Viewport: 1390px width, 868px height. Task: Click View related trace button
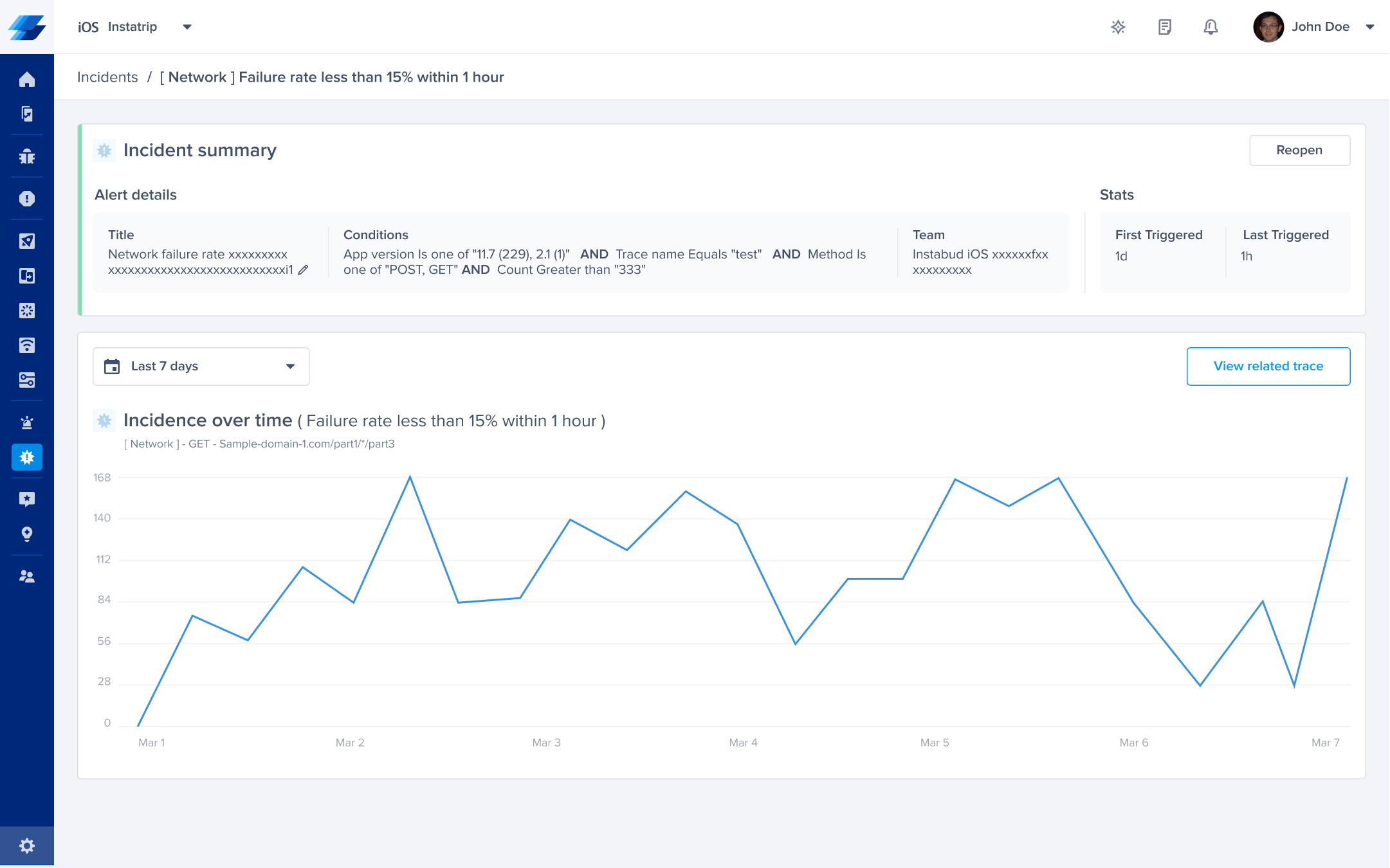tap(1268, 366)
